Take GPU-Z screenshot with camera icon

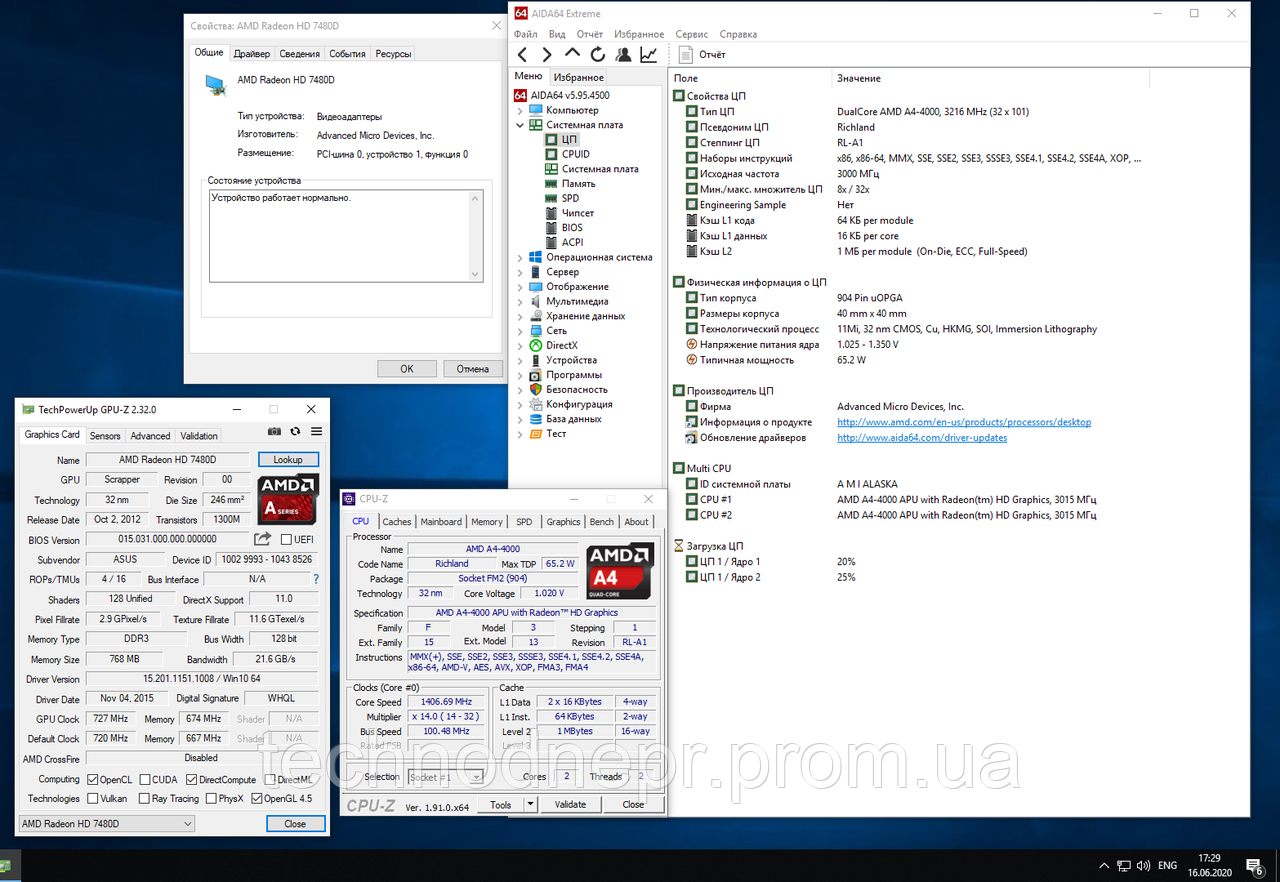(x=274, y=432)
